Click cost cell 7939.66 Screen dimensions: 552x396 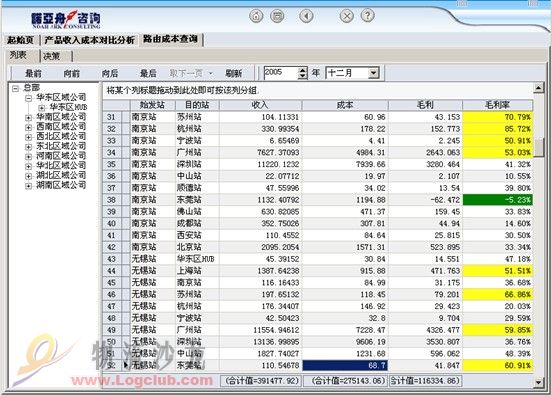[345, 164]
